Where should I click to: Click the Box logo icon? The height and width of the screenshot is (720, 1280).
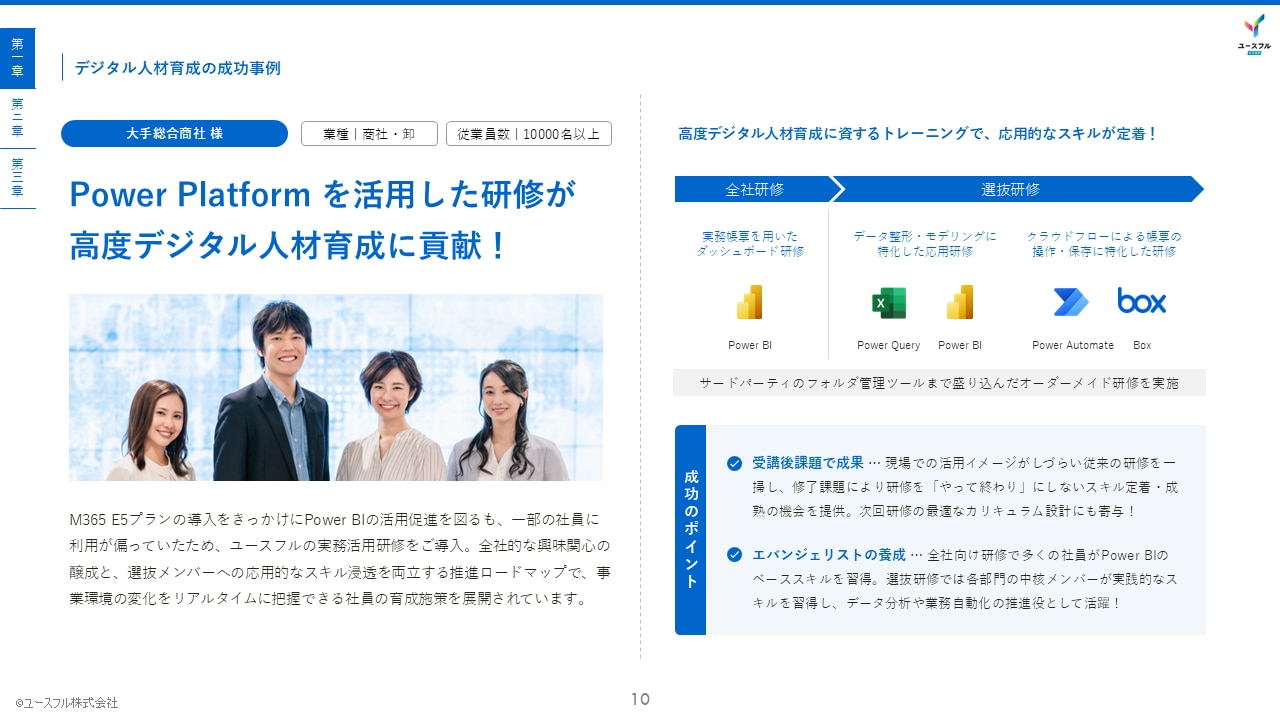point(1142,301)
